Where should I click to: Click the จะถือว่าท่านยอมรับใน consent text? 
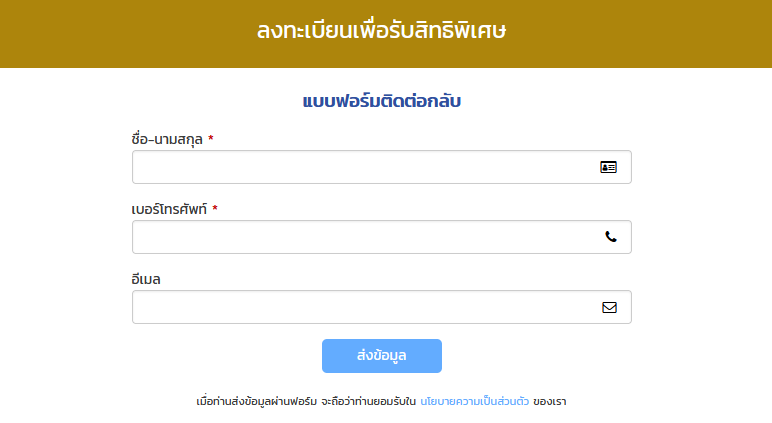click(368, 401)
